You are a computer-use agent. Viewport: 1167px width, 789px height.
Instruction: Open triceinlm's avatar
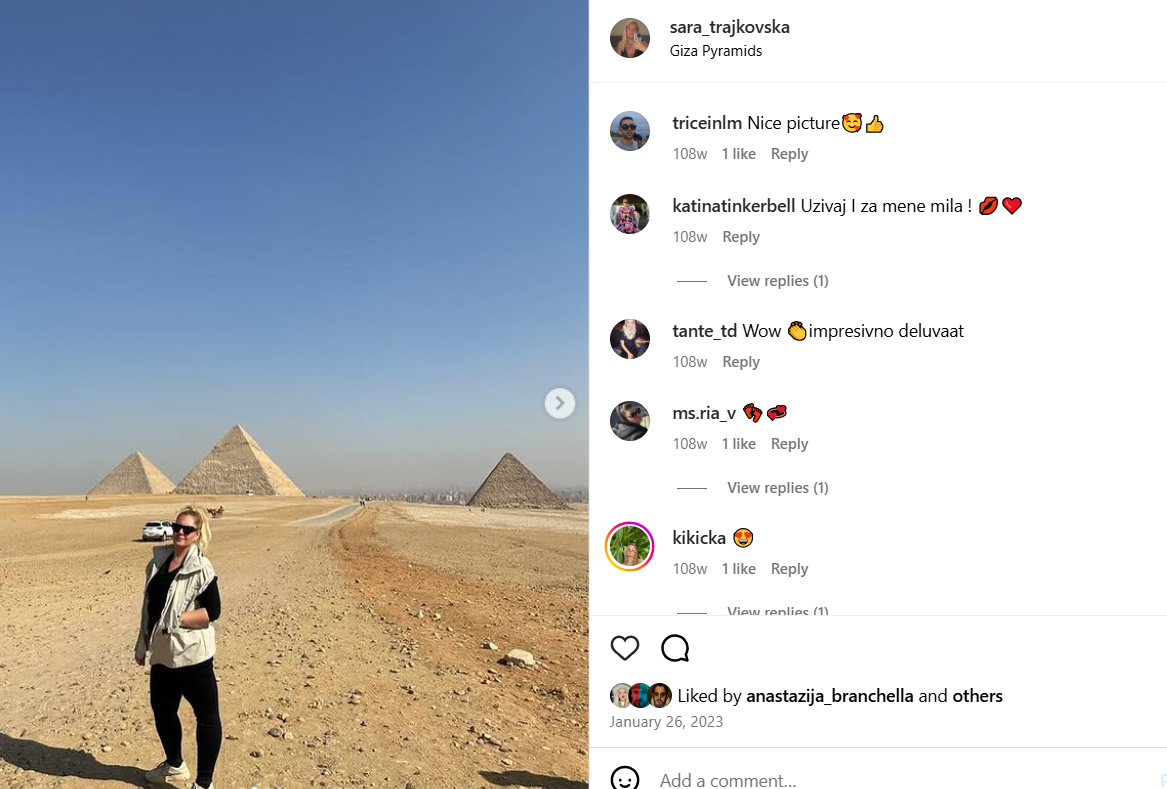pos(630,131)
